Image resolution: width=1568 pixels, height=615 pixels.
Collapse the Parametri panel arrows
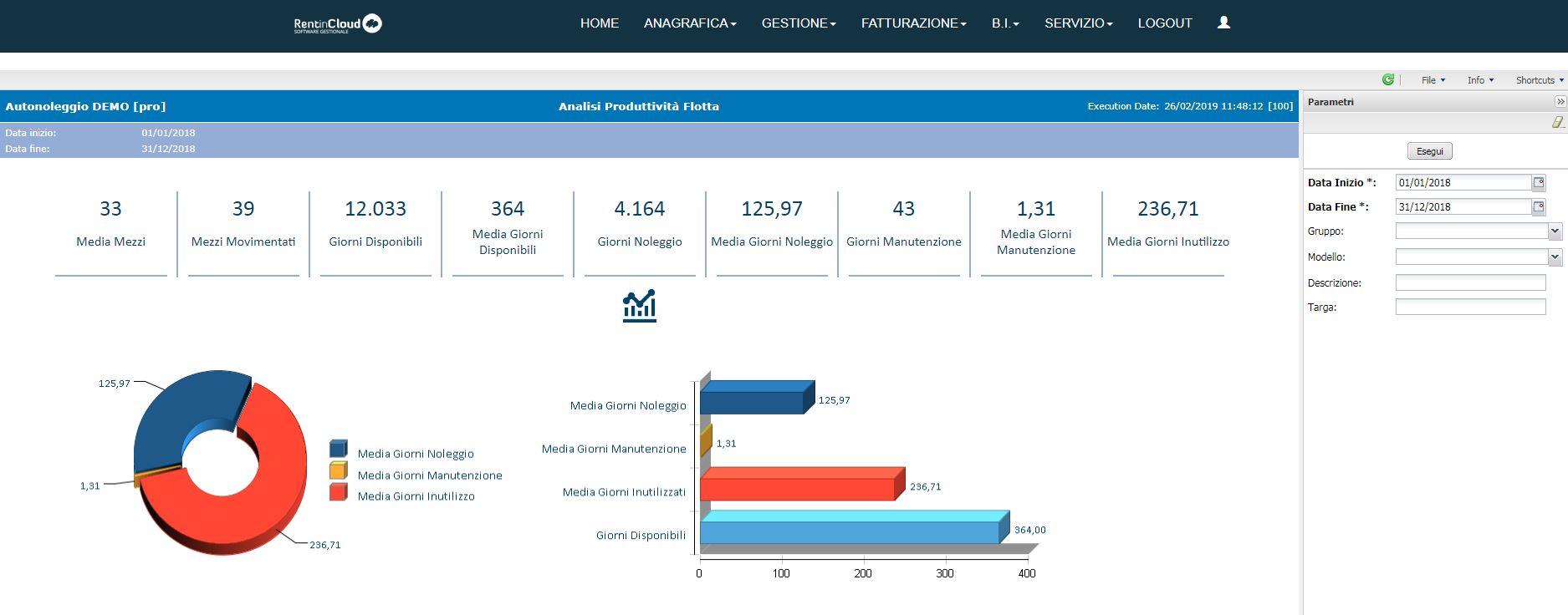(1560, 102)
